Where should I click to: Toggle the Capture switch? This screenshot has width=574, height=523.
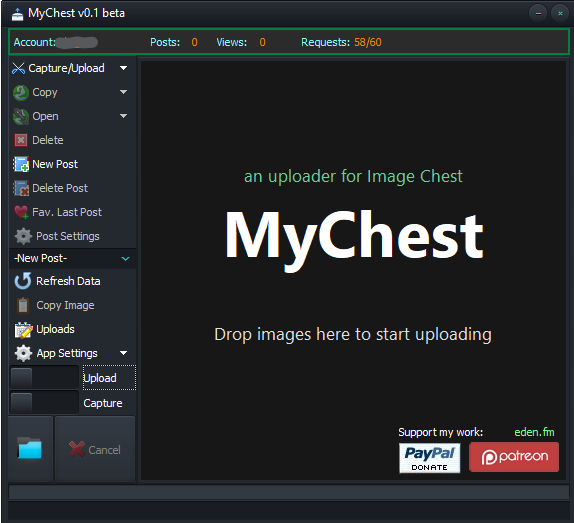click(x=44, y=403)
